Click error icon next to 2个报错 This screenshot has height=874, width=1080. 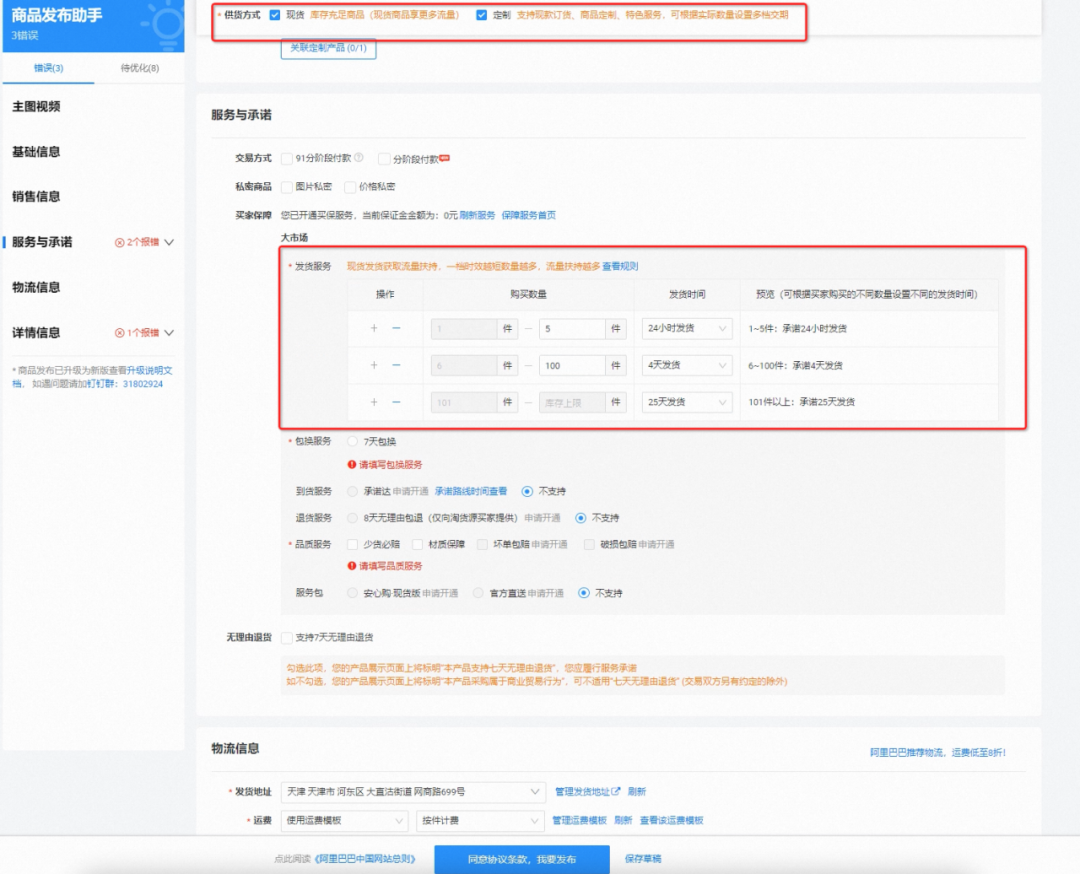click(120, 242)
